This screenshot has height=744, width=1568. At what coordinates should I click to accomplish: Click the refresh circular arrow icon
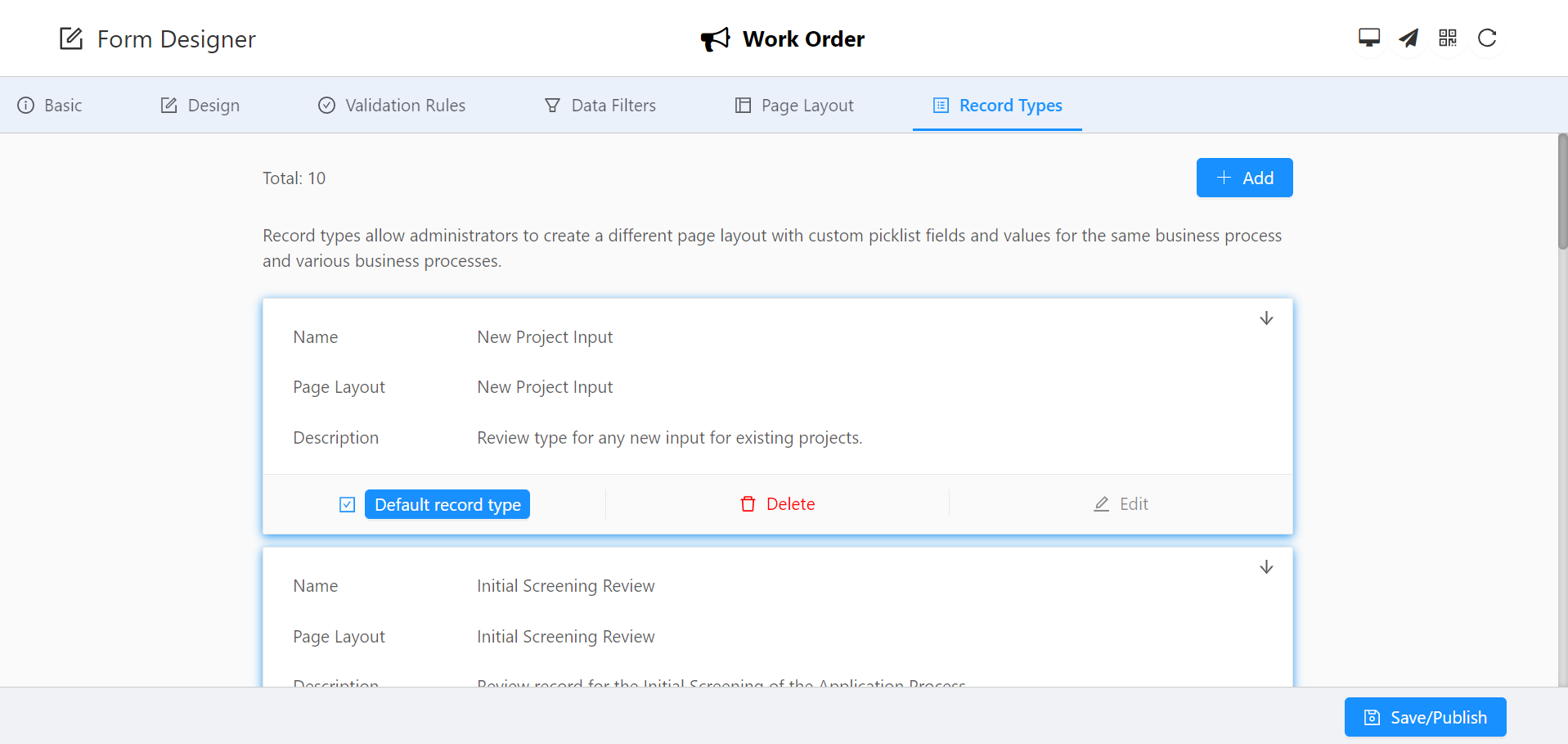pyautogui.click(x=1487, y=38)
